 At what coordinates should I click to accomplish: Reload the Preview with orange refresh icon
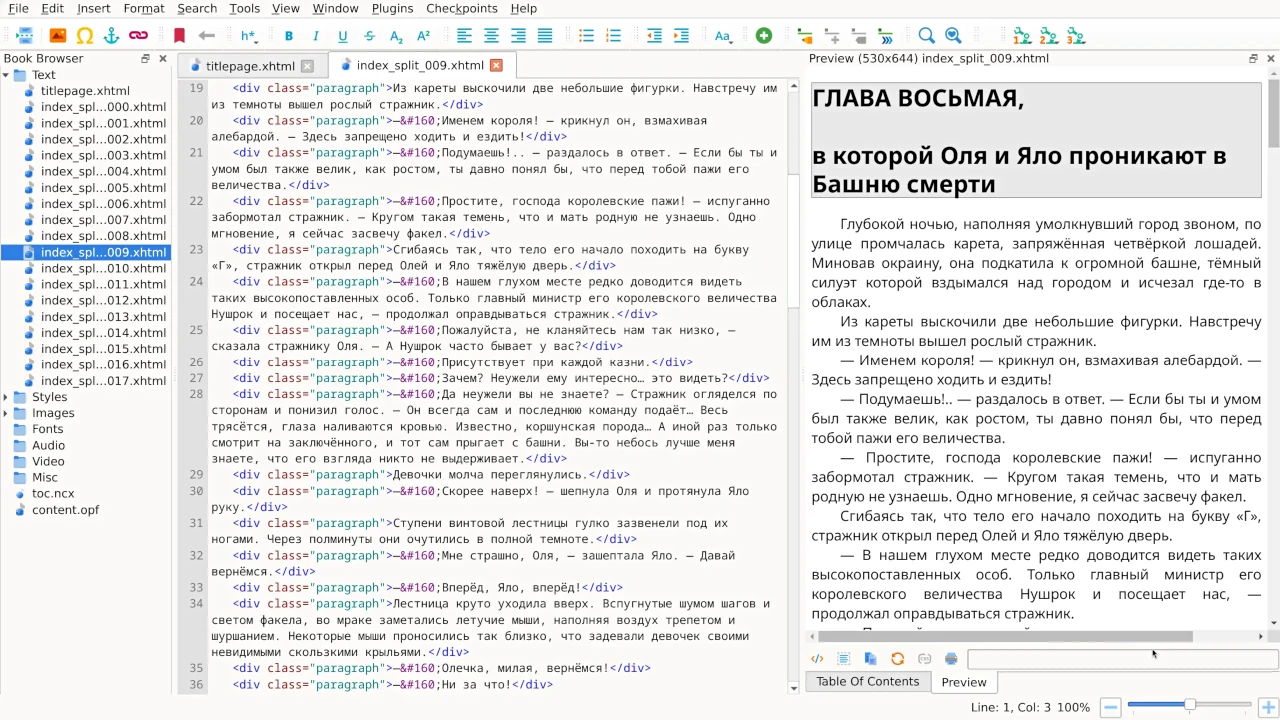898,659
